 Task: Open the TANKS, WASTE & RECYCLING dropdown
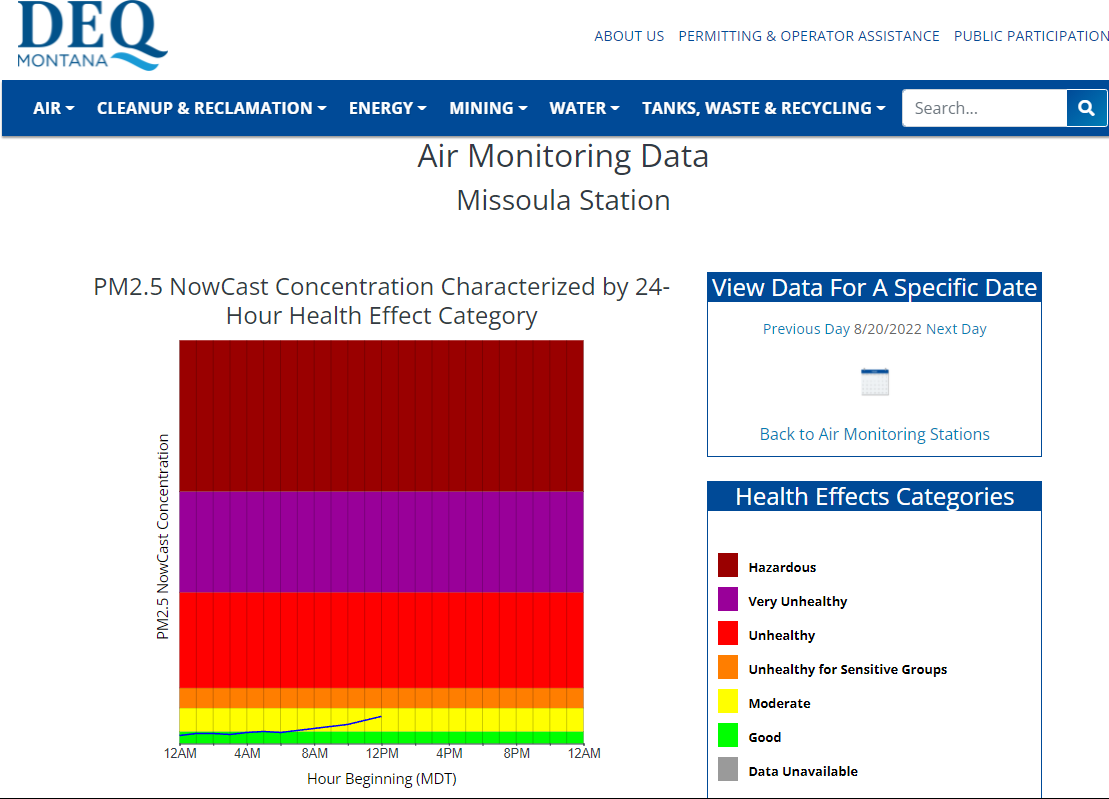click(x=763, y=107)
